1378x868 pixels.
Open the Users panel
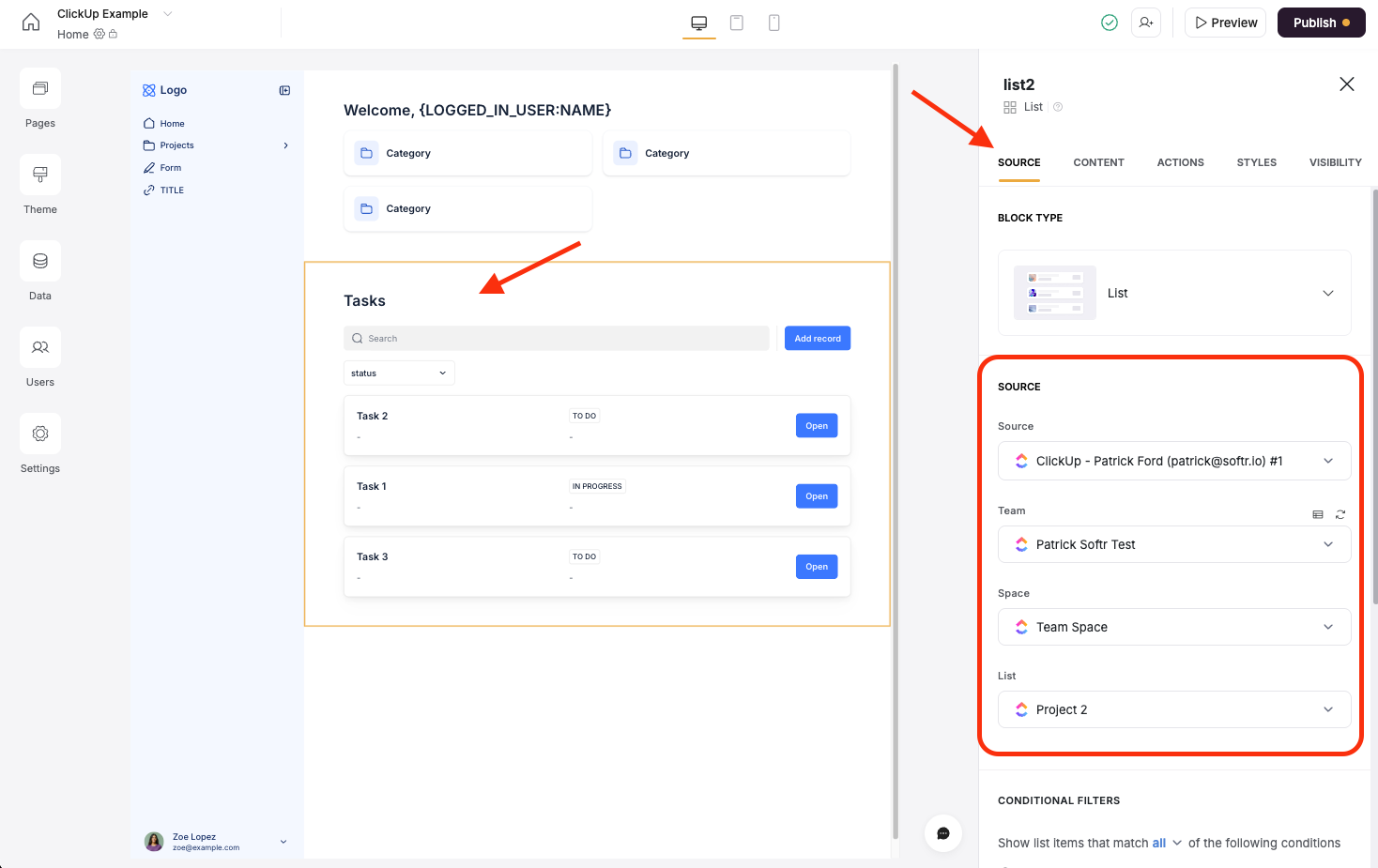click(x=39, y=358)
